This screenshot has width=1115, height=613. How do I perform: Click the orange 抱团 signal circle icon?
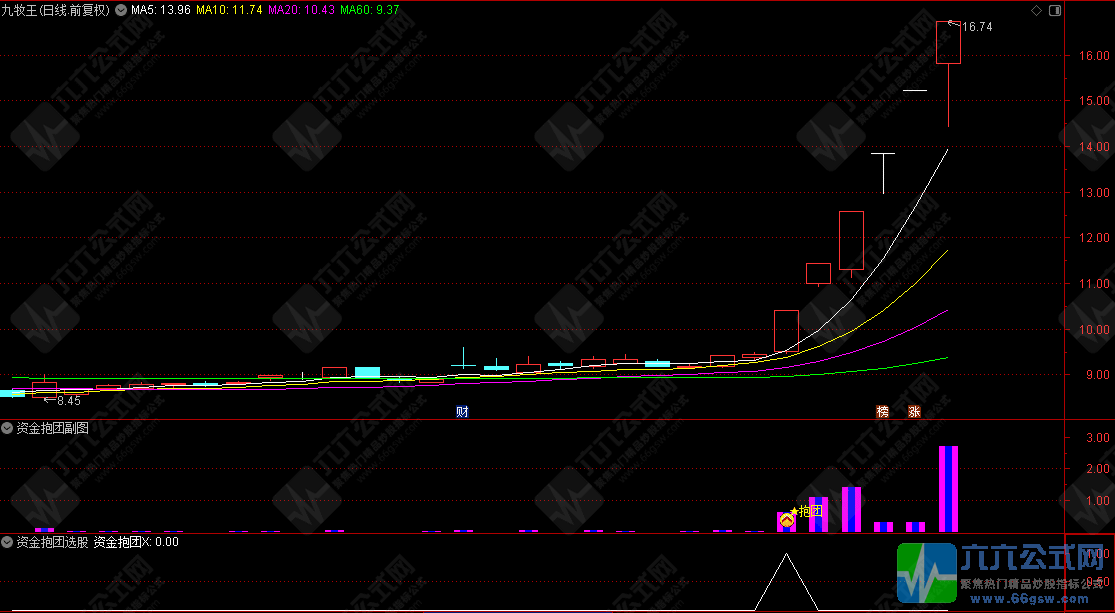click(786, 519)
